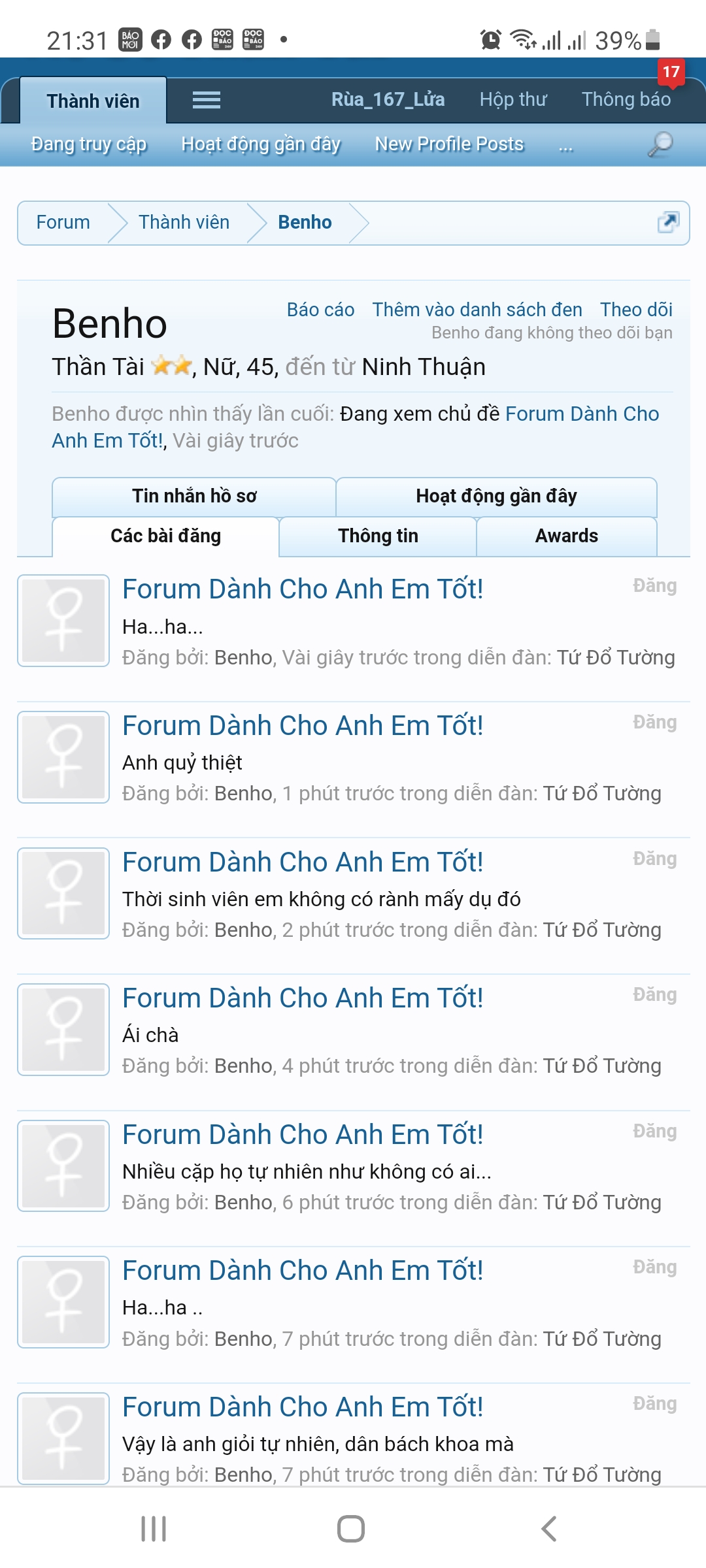Viewport: 706px width, 1568px height.
Task: Click the Theo dõi follow link
Action: 636,310
